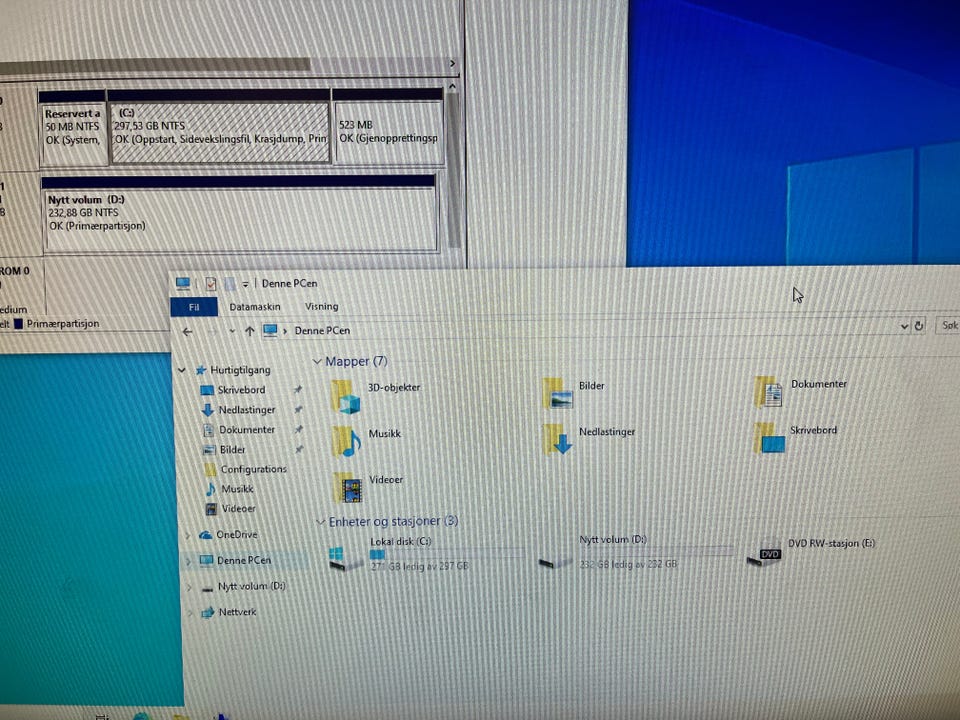Open the Videoer folder in Mapper
The height and width of the screenshot is (720, 960).
[x=368, y=487]
